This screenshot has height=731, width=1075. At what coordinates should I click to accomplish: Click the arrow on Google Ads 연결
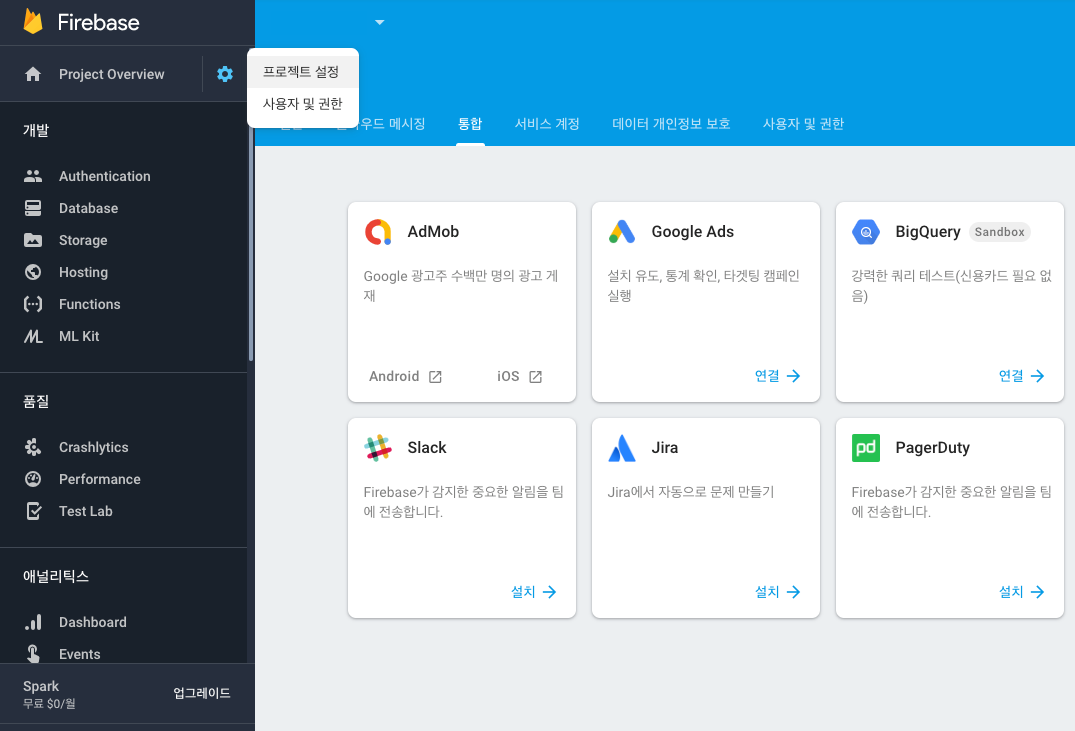tap(793, 376)
